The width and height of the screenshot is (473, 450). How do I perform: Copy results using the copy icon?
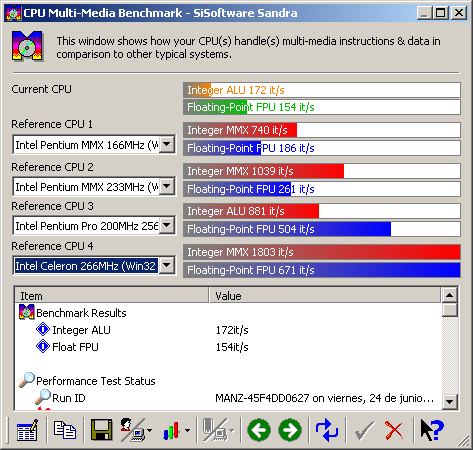click(x=65, y=430)
